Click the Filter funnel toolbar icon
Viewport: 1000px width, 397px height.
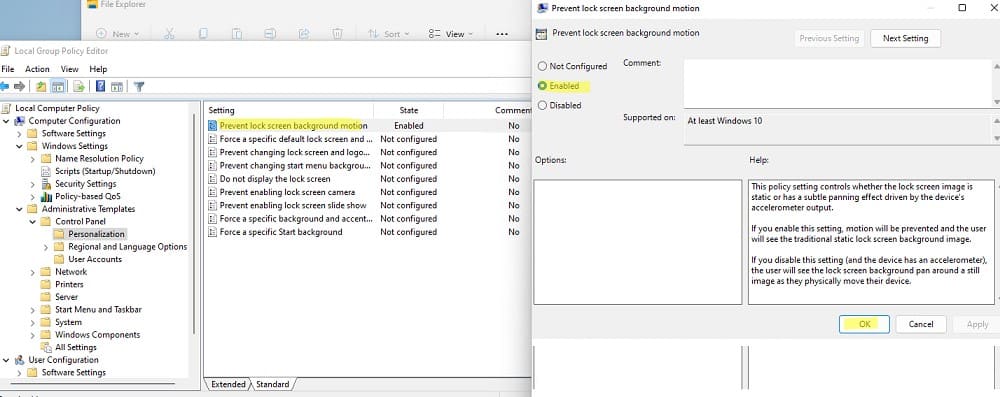(x=139, y=86)
